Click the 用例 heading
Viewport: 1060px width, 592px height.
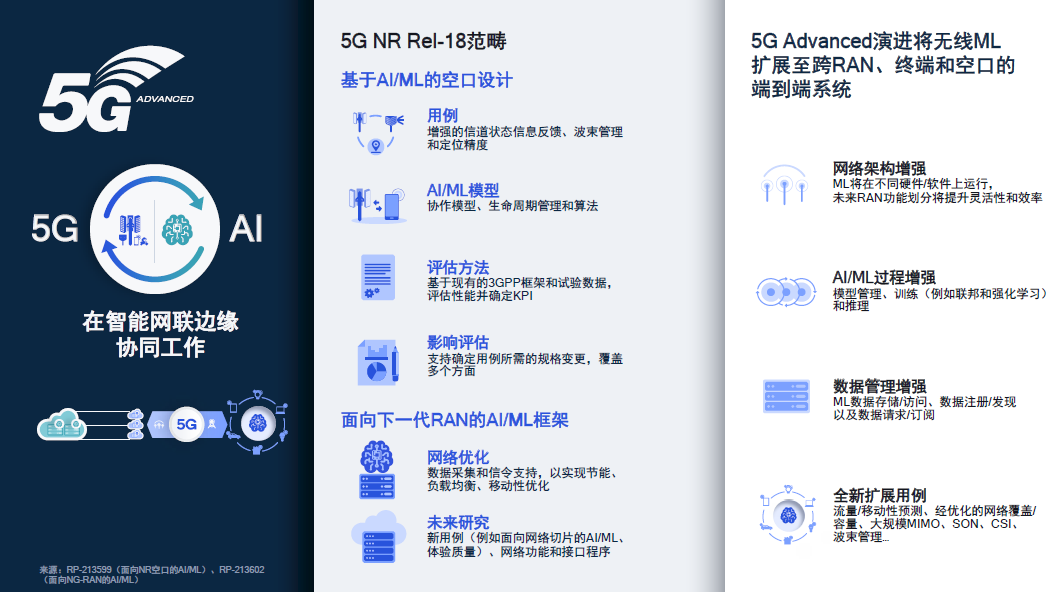442,116
